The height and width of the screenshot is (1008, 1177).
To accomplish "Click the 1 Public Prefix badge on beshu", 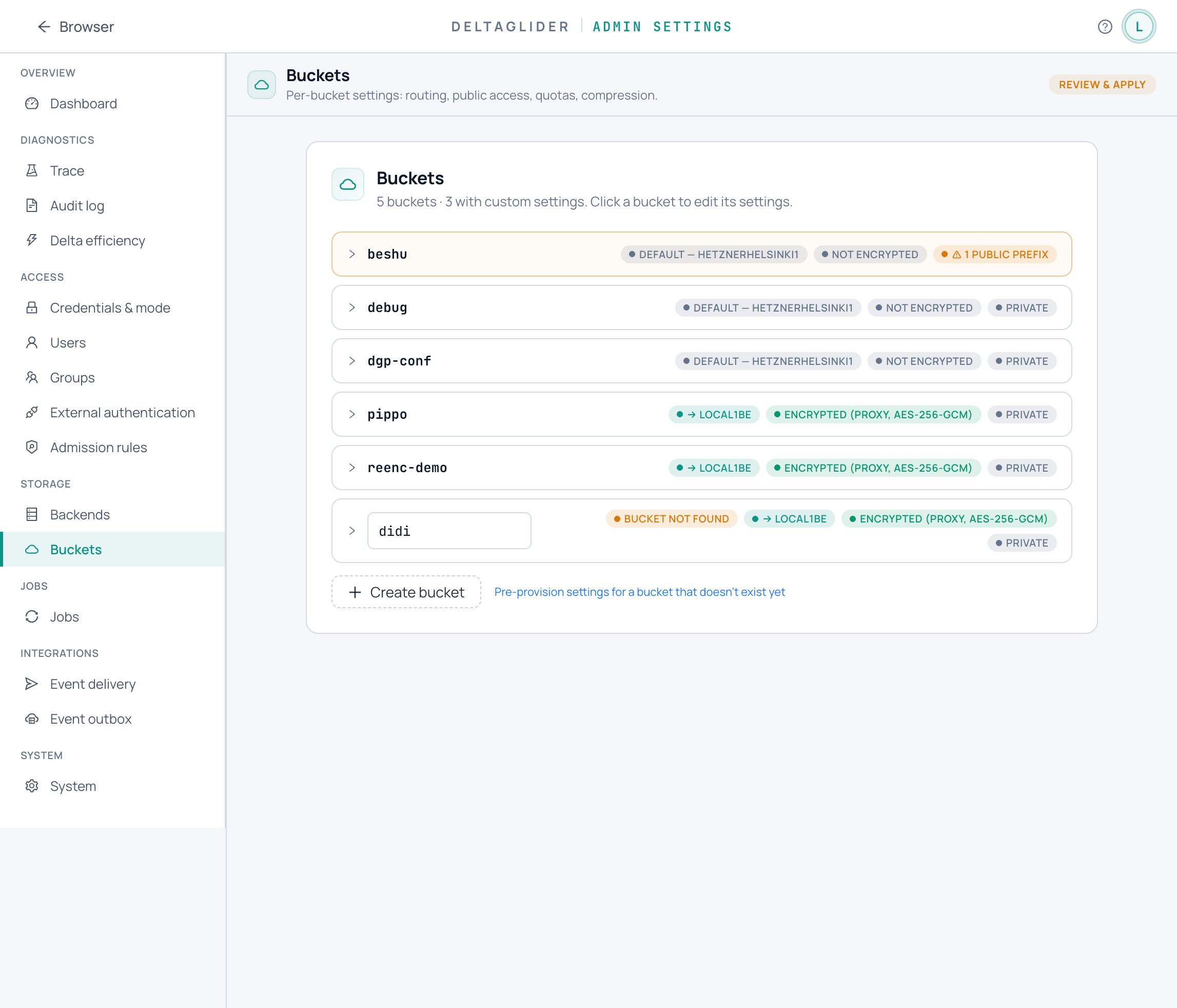I will click(995, 255).
